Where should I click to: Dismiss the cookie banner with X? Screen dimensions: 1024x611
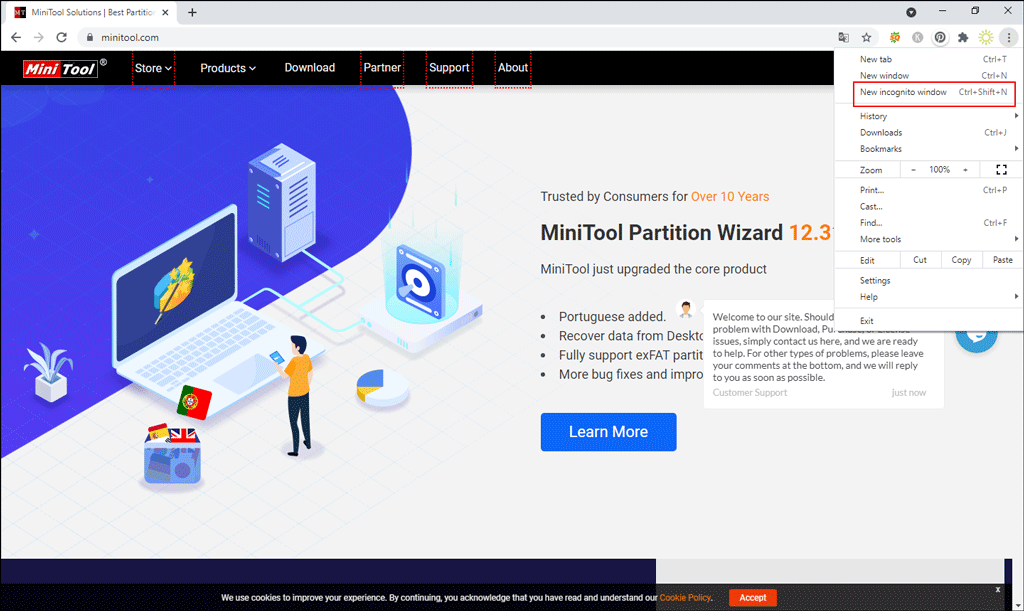click(x=998, y=589)
